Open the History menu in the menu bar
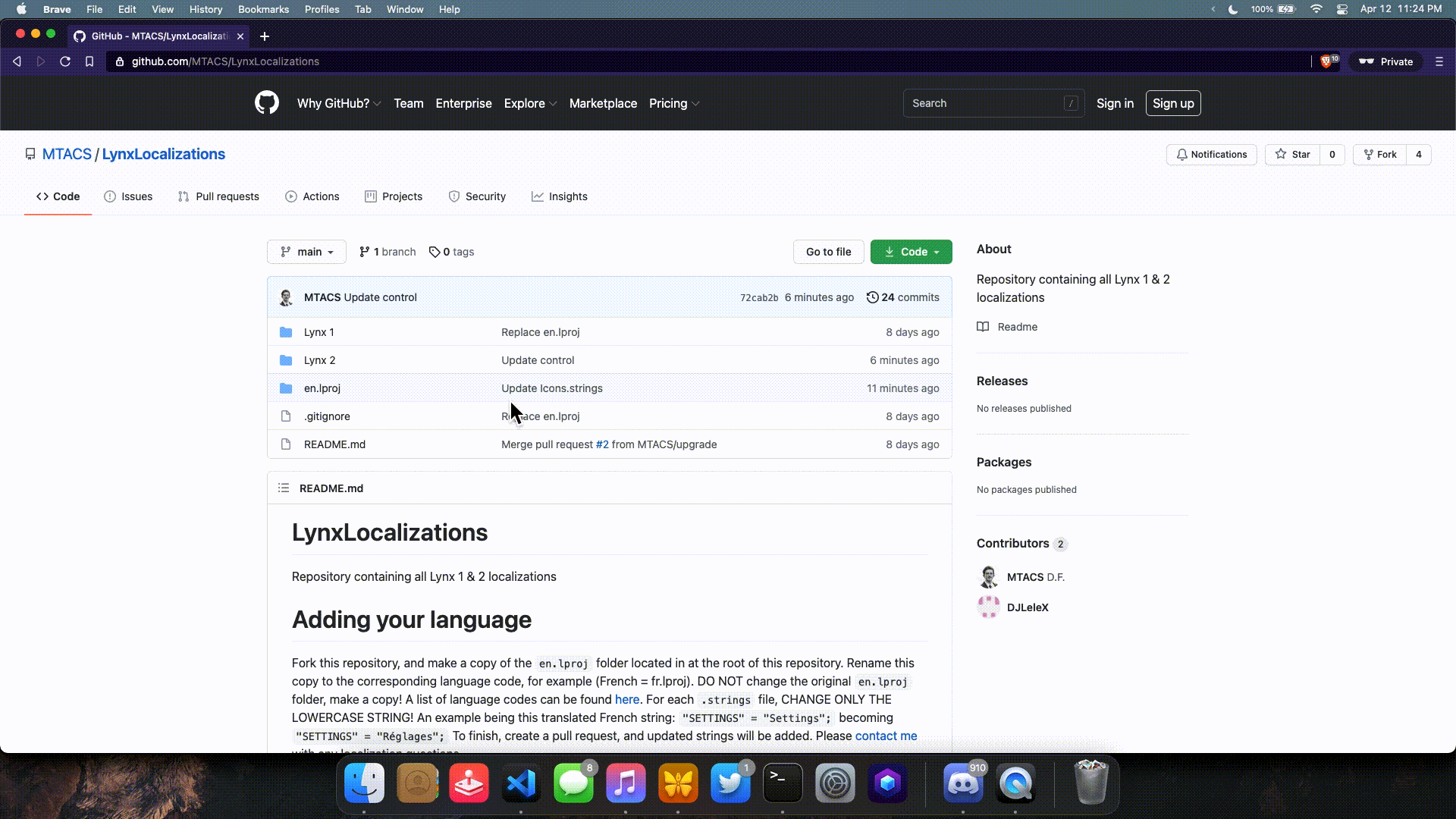 205,9
